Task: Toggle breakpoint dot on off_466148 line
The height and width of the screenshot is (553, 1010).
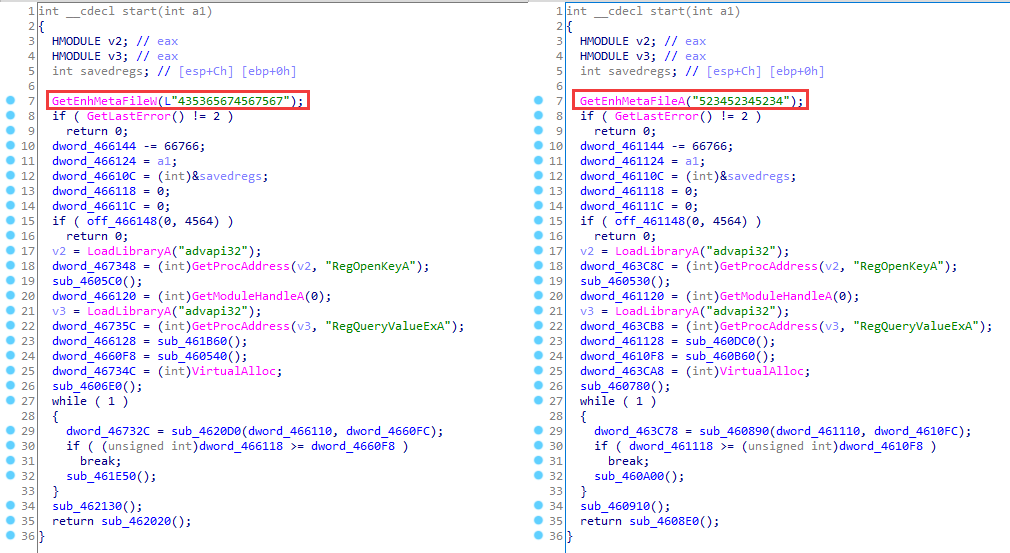Action: 10,221
